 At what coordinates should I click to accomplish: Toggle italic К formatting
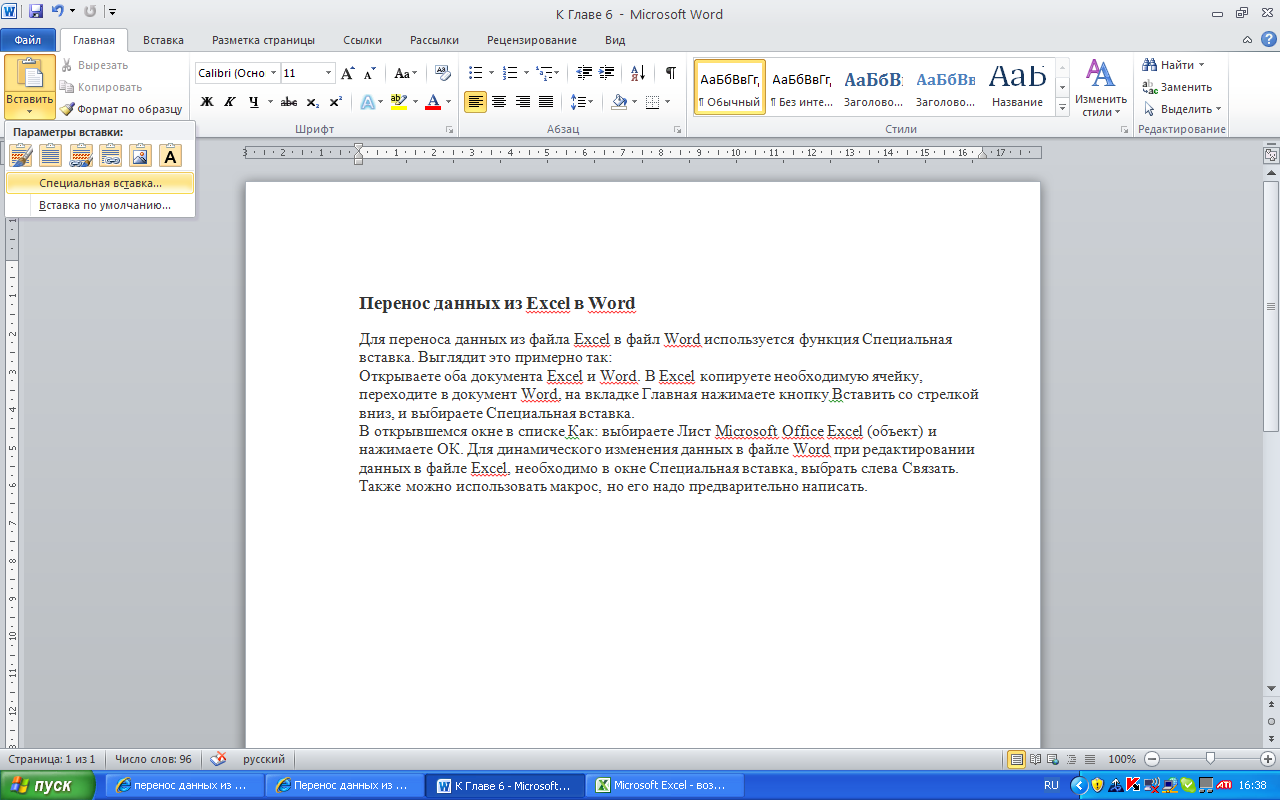click(x=229, y=102)
